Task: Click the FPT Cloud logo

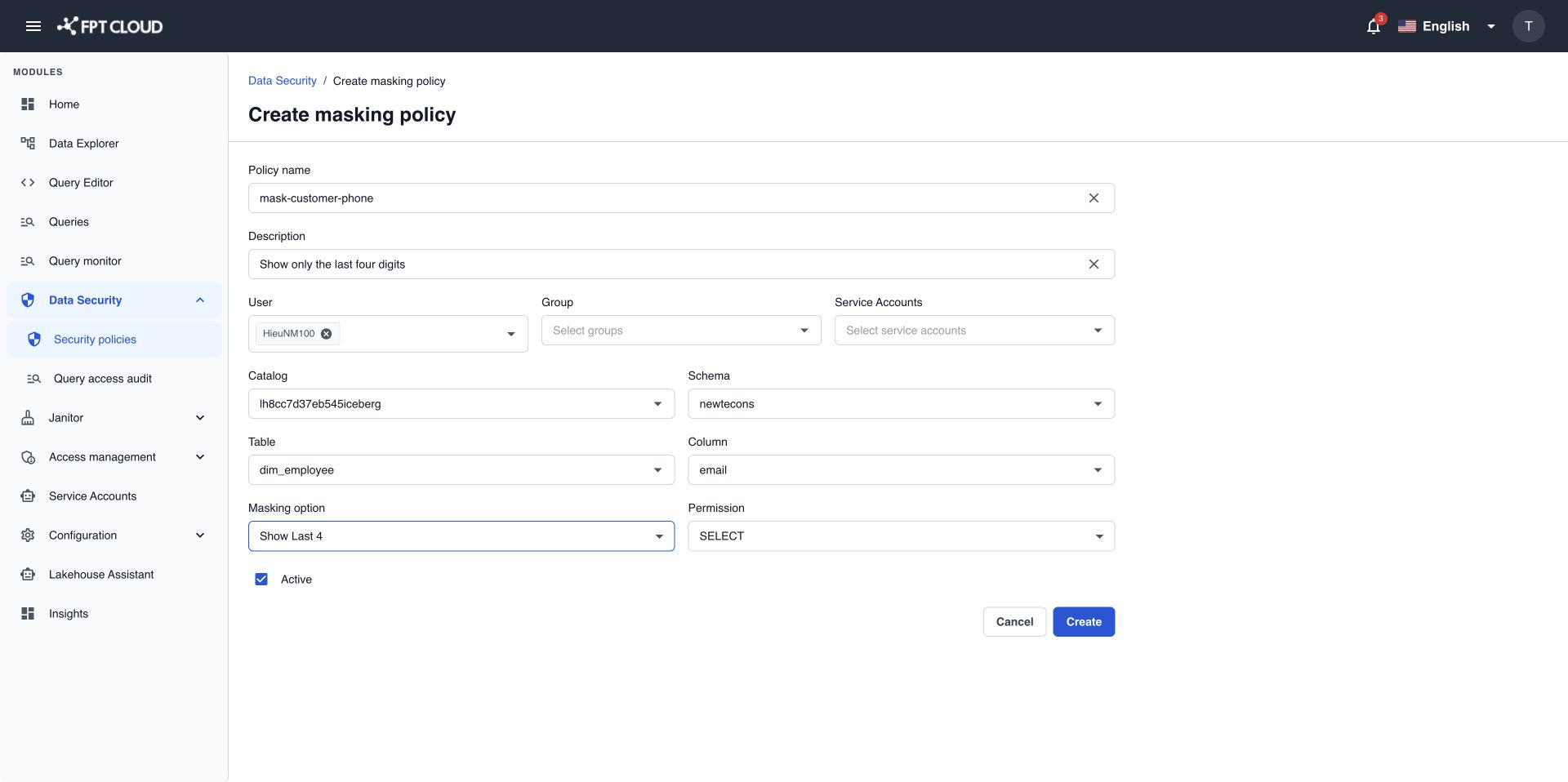Action: point(109,26)
